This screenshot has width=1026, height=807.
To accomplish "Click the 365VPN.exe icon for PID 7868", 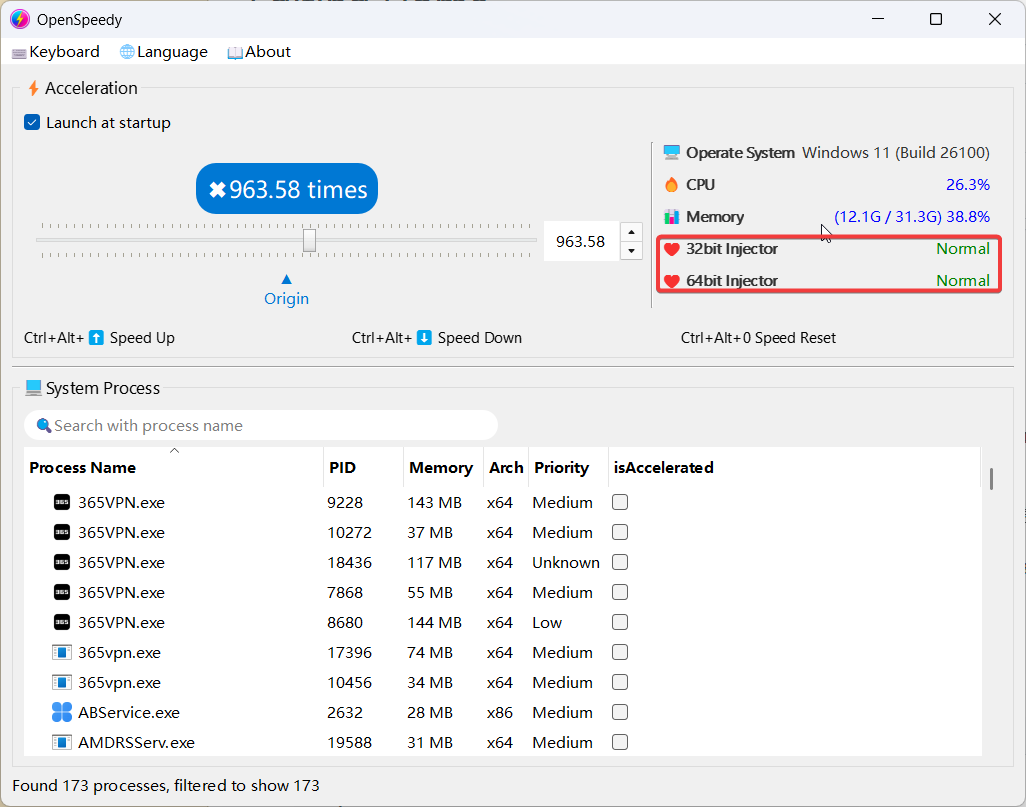I will [62, 592].
